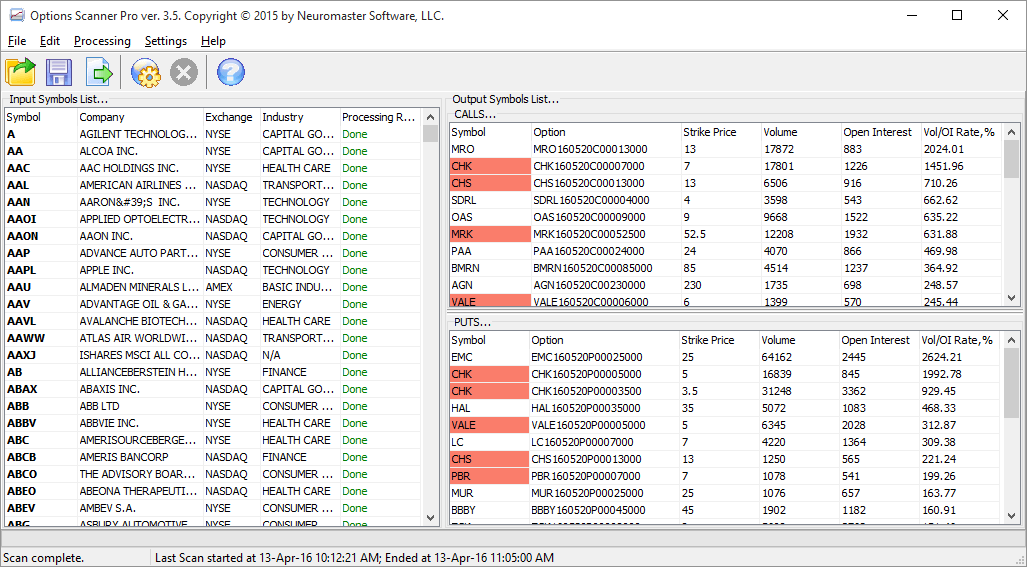Open the Settings menu
Image resolution: width=1027 pixels, height=567 pixels.
pyautogui.click(x=166, y=41)
